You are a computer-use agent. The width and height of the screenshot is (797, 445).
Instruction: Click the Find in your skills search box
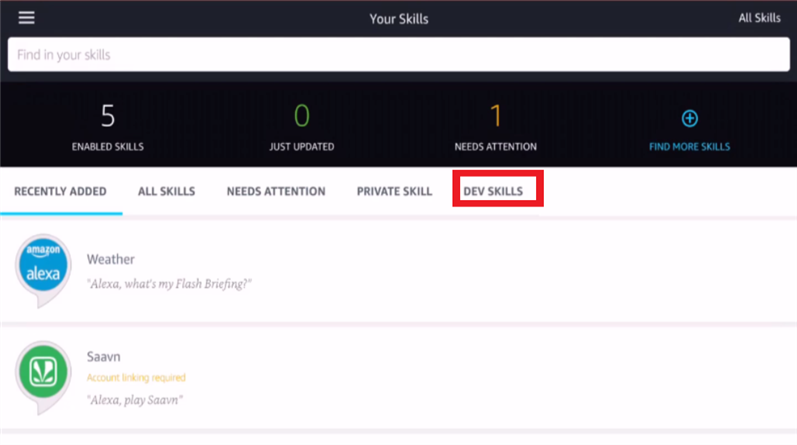click(398, 55)
